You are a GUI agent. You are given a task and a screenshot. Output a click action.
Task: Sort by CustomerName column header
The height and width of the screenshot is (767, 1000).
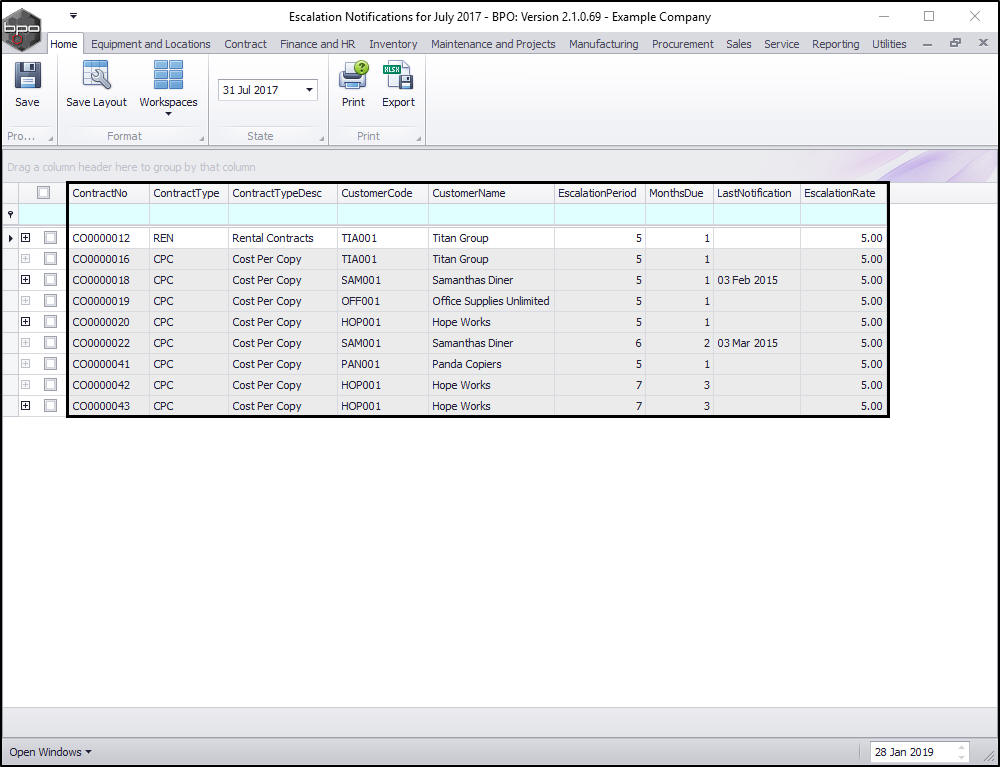pyautogui.click(x=491, y=193)
